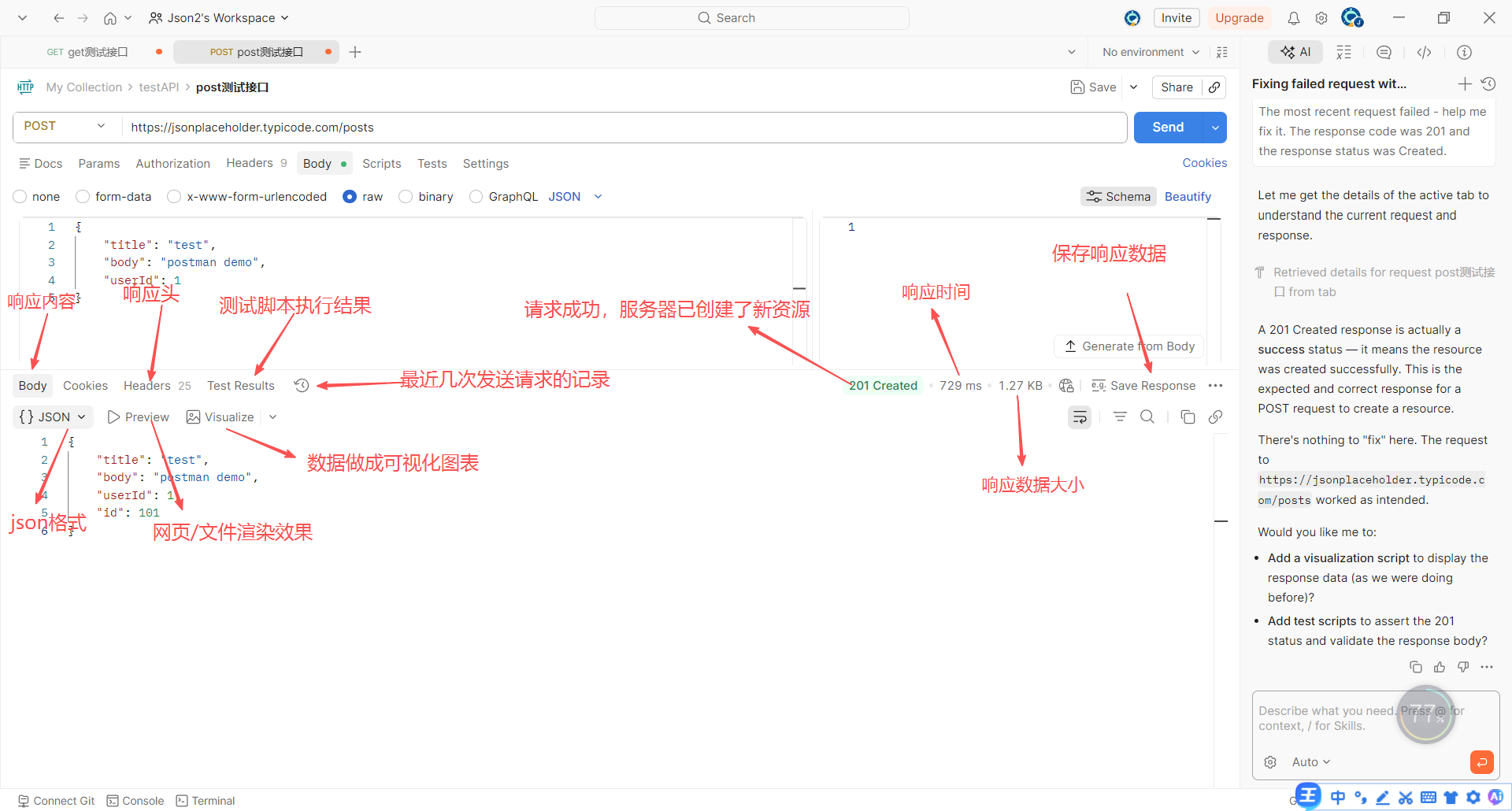Copy the request link icon beside Share
The height and width of the screenshot is (811, 1512).
1214,87
